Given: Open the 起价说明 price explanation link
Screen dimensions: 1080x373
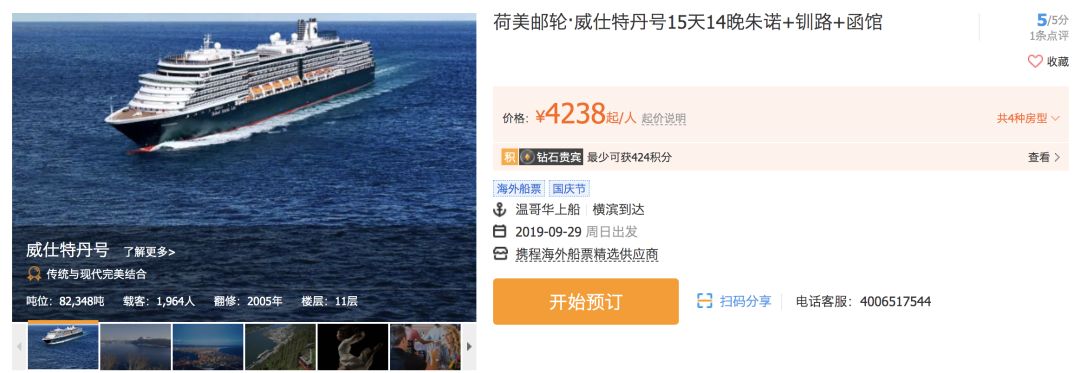Looking at the screenshot, I should pos(663,118).
